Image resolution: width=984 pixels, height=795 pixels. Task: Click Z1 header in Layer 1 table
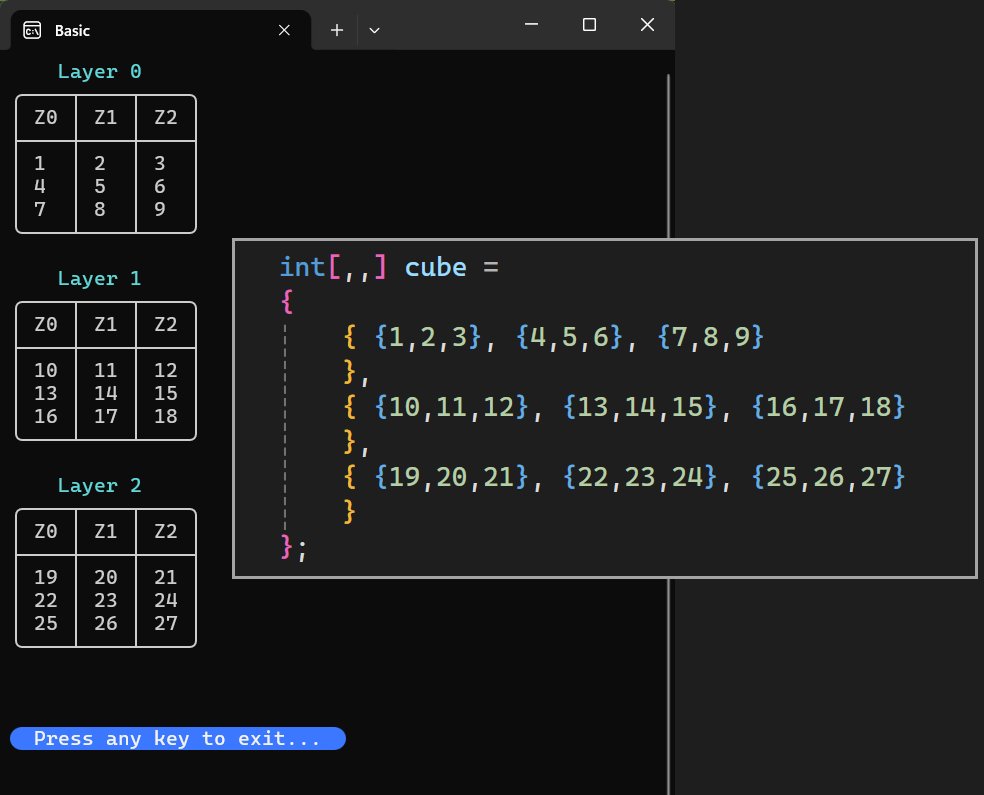(105, 324)
